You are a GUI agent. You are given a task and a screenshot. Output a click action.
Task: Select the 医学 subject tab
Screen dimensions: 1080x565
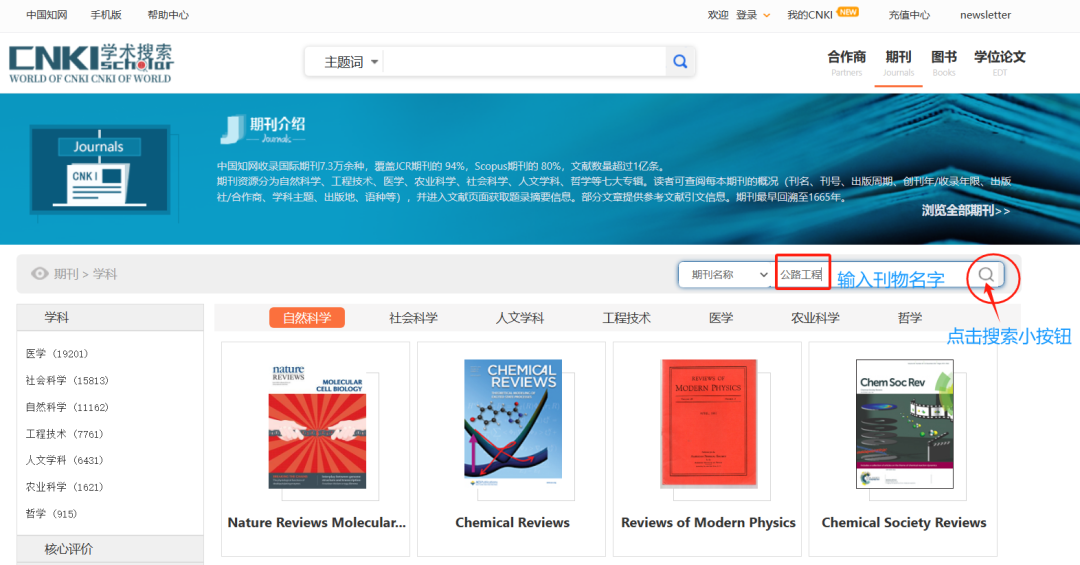click(721, 318)
